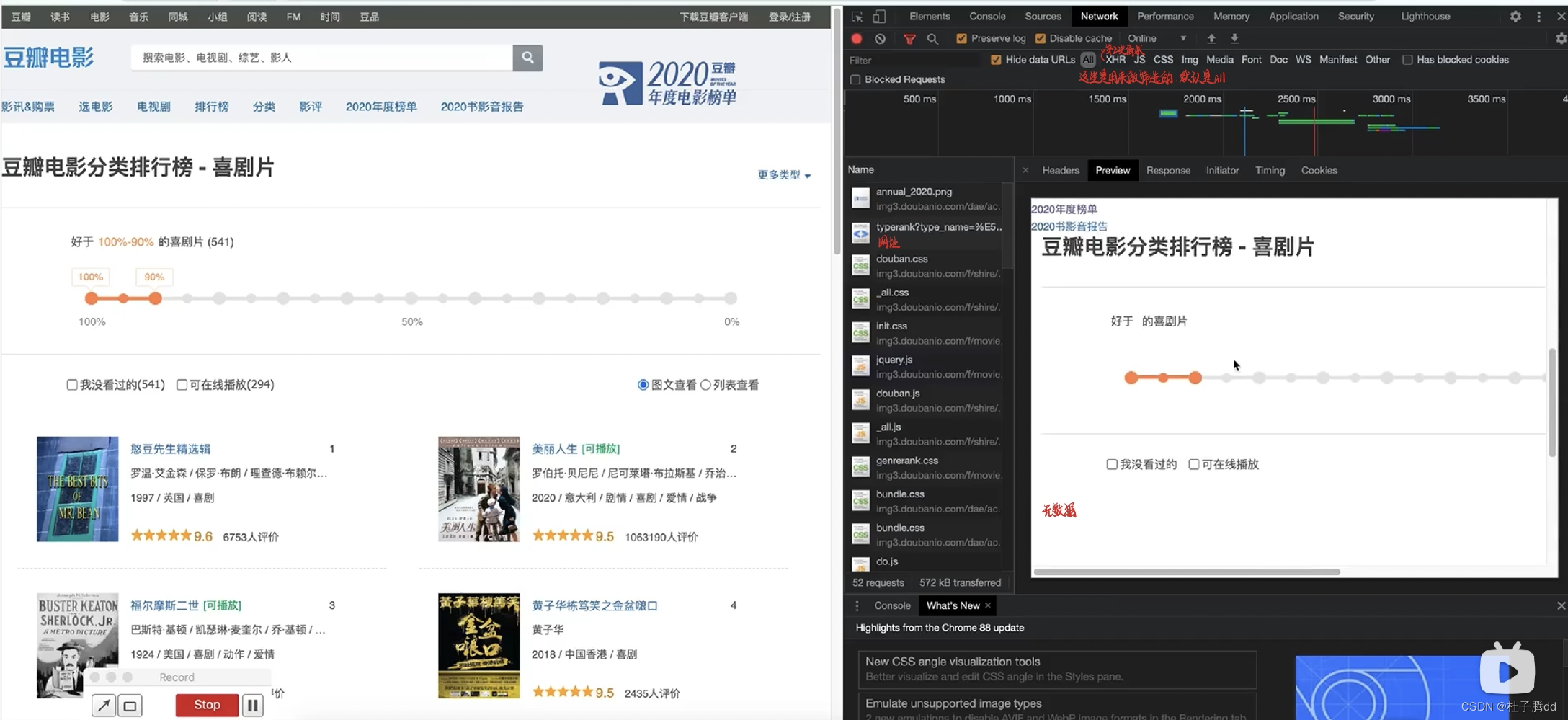Image resolution: width=1568 pixels, height=720 pixels.
Task: Enable Has blocked cookies checkbox
Action: tap(1407, 60)
